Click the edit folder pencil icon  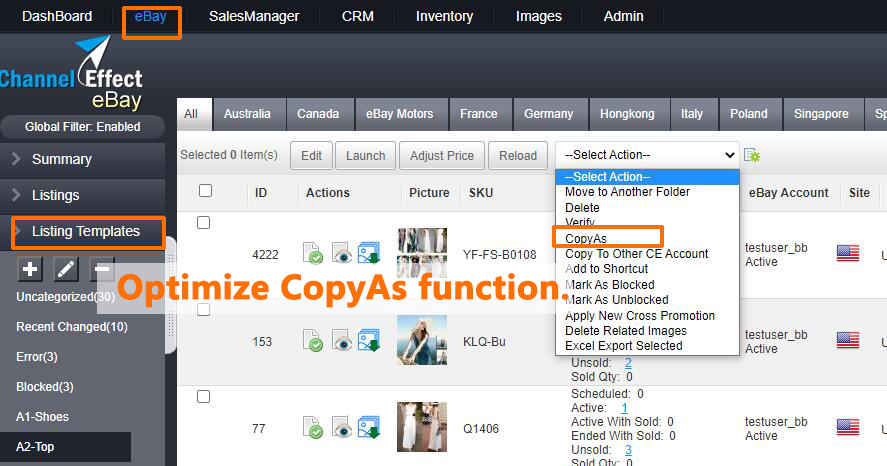click(66, 269)
